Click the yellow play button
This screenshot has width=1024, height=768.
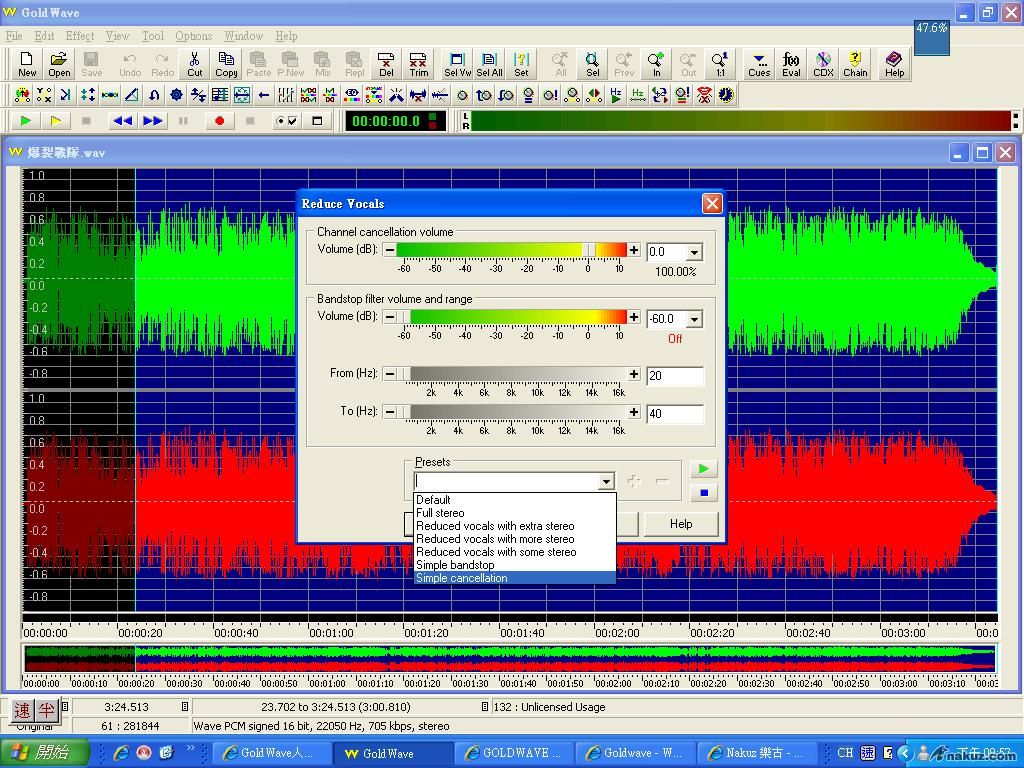click(56, 121)
